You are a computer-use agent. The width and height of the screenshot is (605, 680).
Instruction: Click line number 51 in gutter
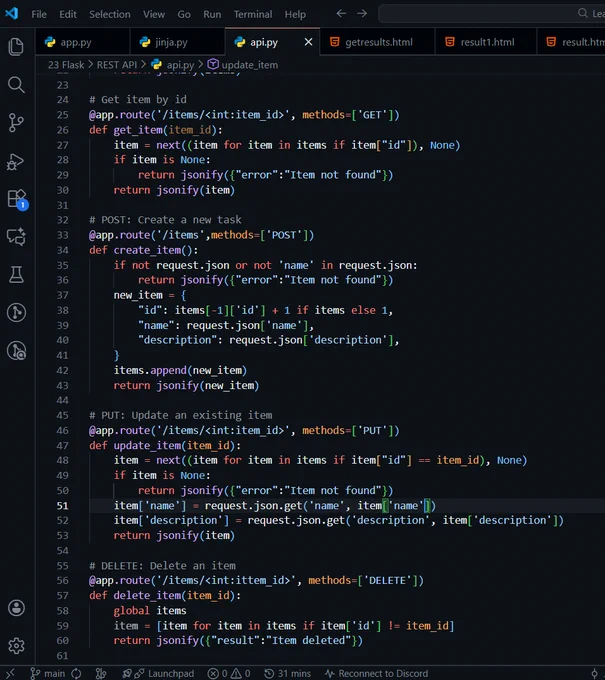tap(62, 506)
